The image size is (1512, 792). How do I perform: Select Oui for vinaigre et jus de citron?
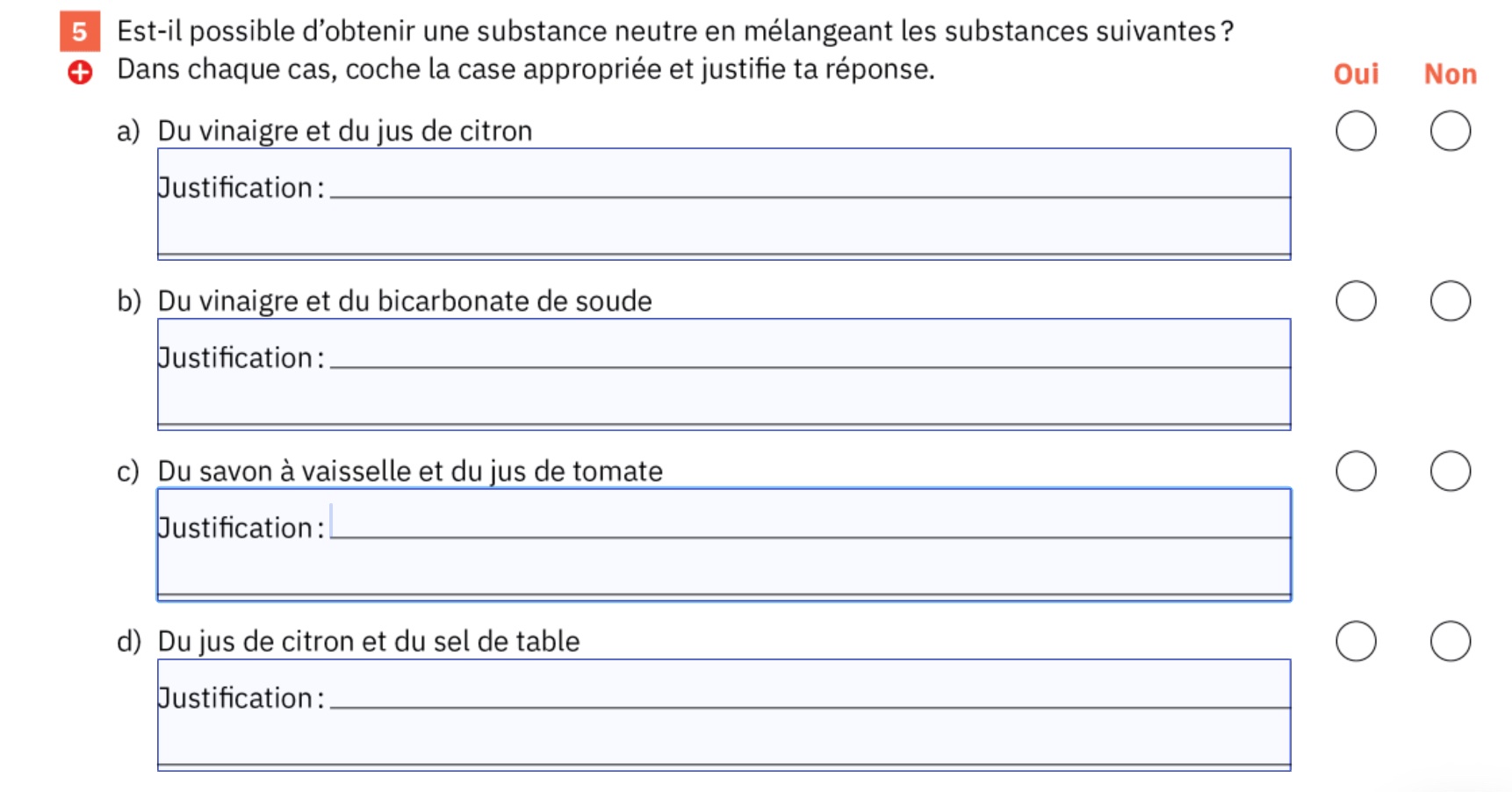pos(1356,131)
